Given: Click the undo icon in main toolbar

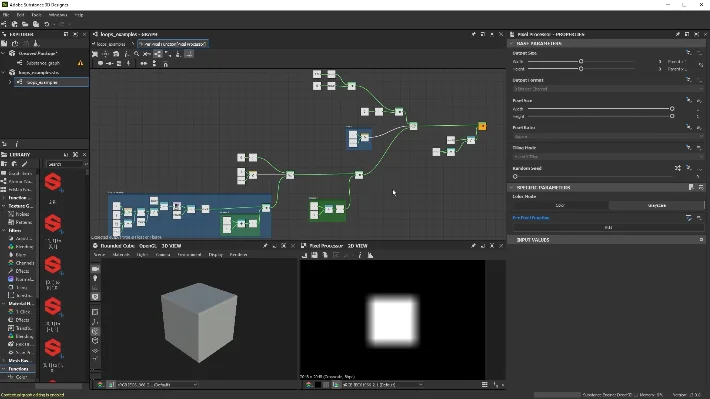Looking at the screenshot, I should click(47, 24).
